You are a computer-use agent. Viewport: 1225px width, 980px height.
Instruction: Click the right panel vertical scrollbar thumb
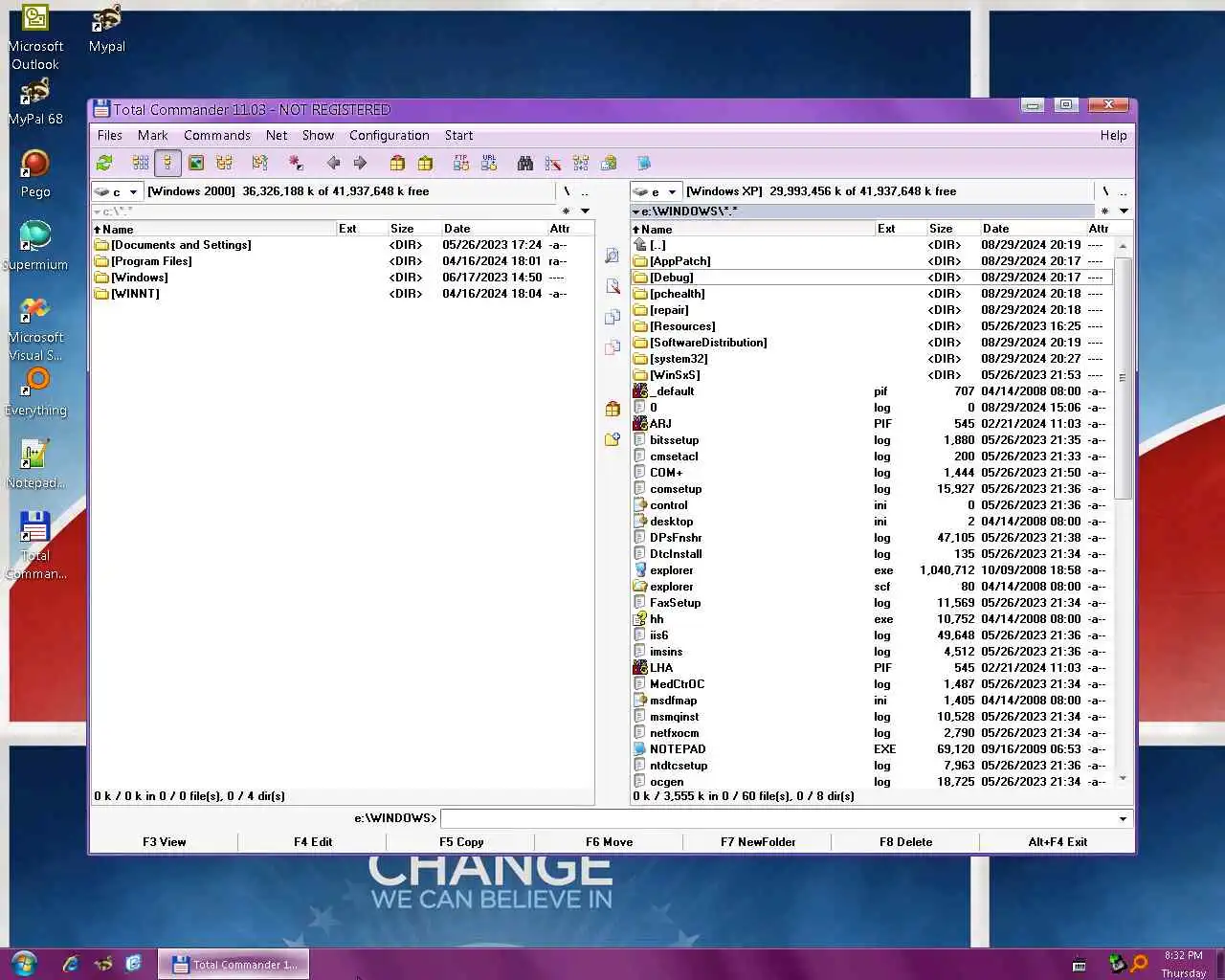1123,378
